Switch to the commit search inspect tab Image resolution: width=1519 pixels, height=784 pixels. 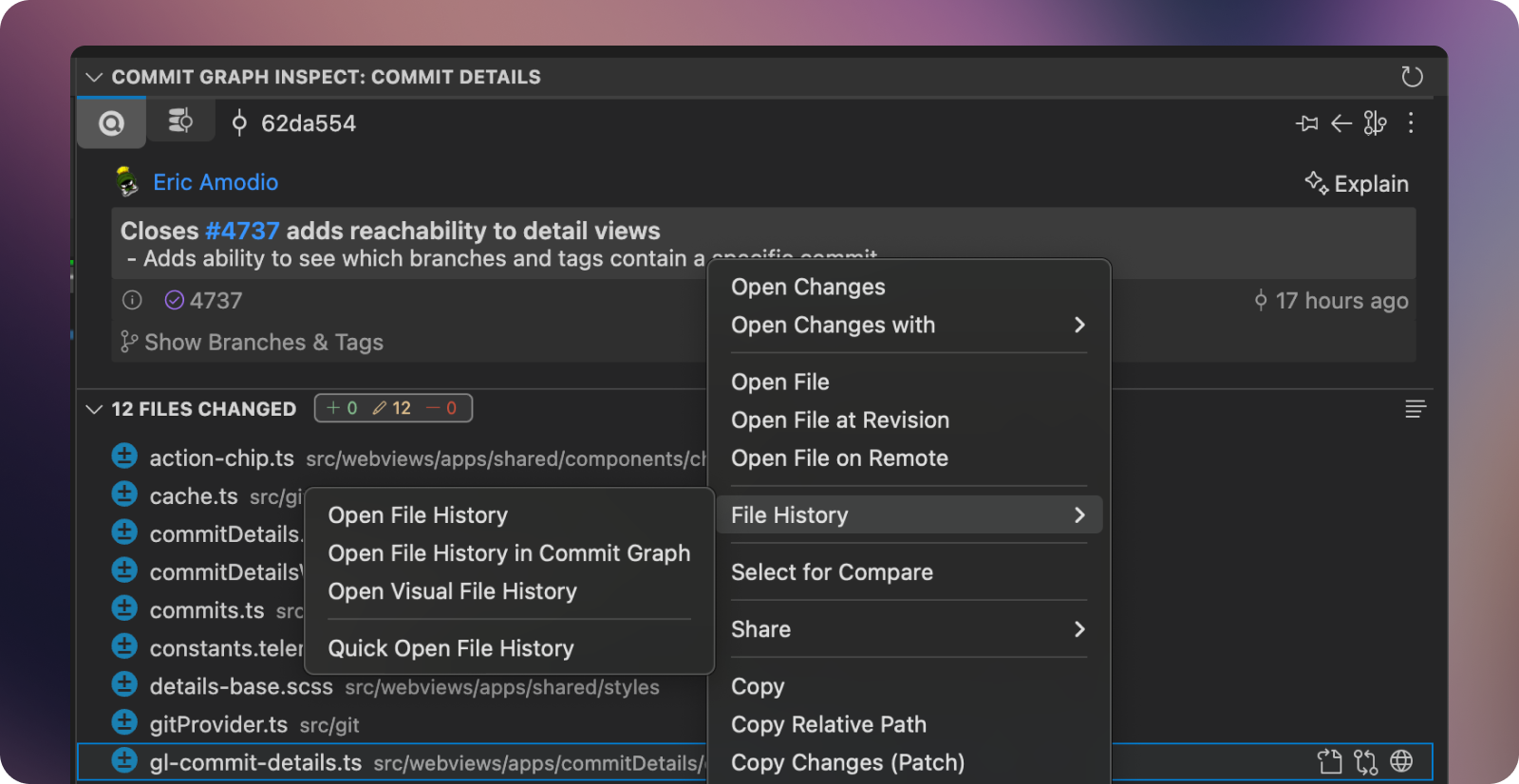click(x=112, y=123)
